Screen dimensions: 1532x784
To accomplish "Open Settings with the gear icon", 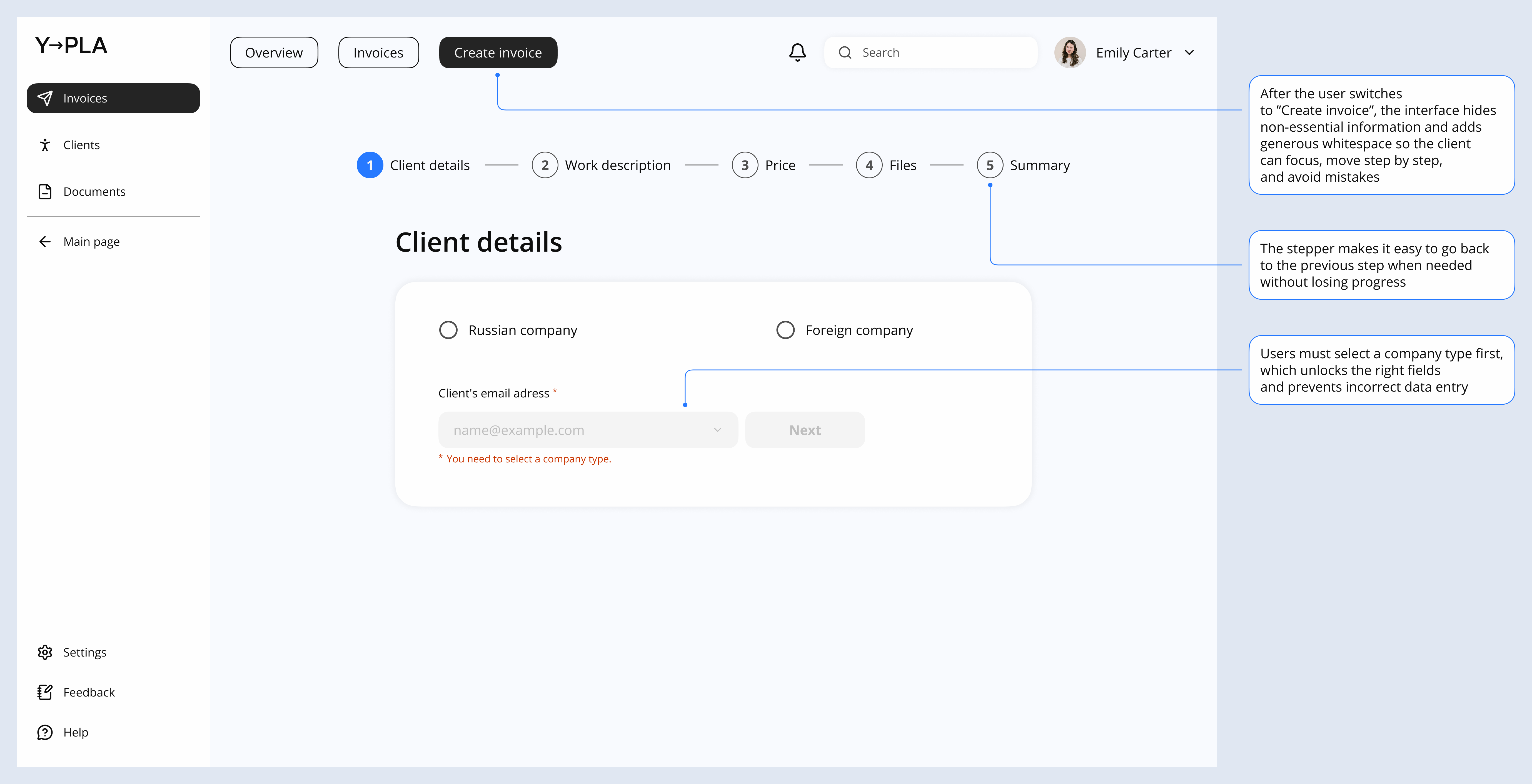I will click(x=45, y=652).
